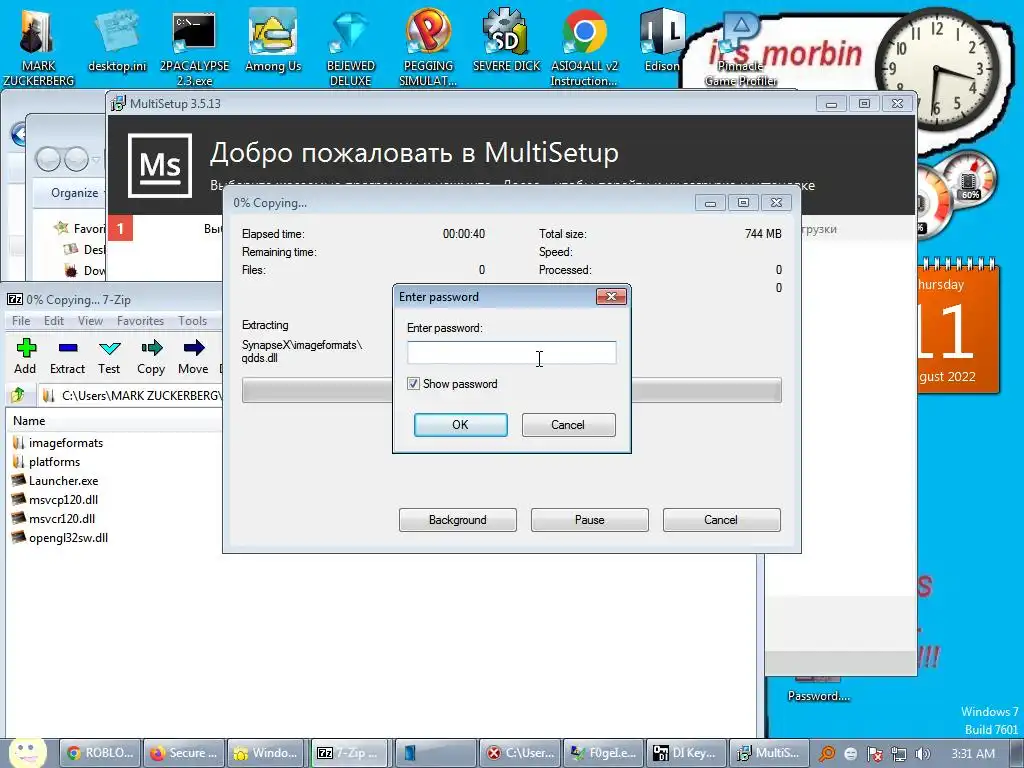1024x768 pixels.
Task: Click Cancel in the 0% Copying dialog
Action: coord(722,520)
